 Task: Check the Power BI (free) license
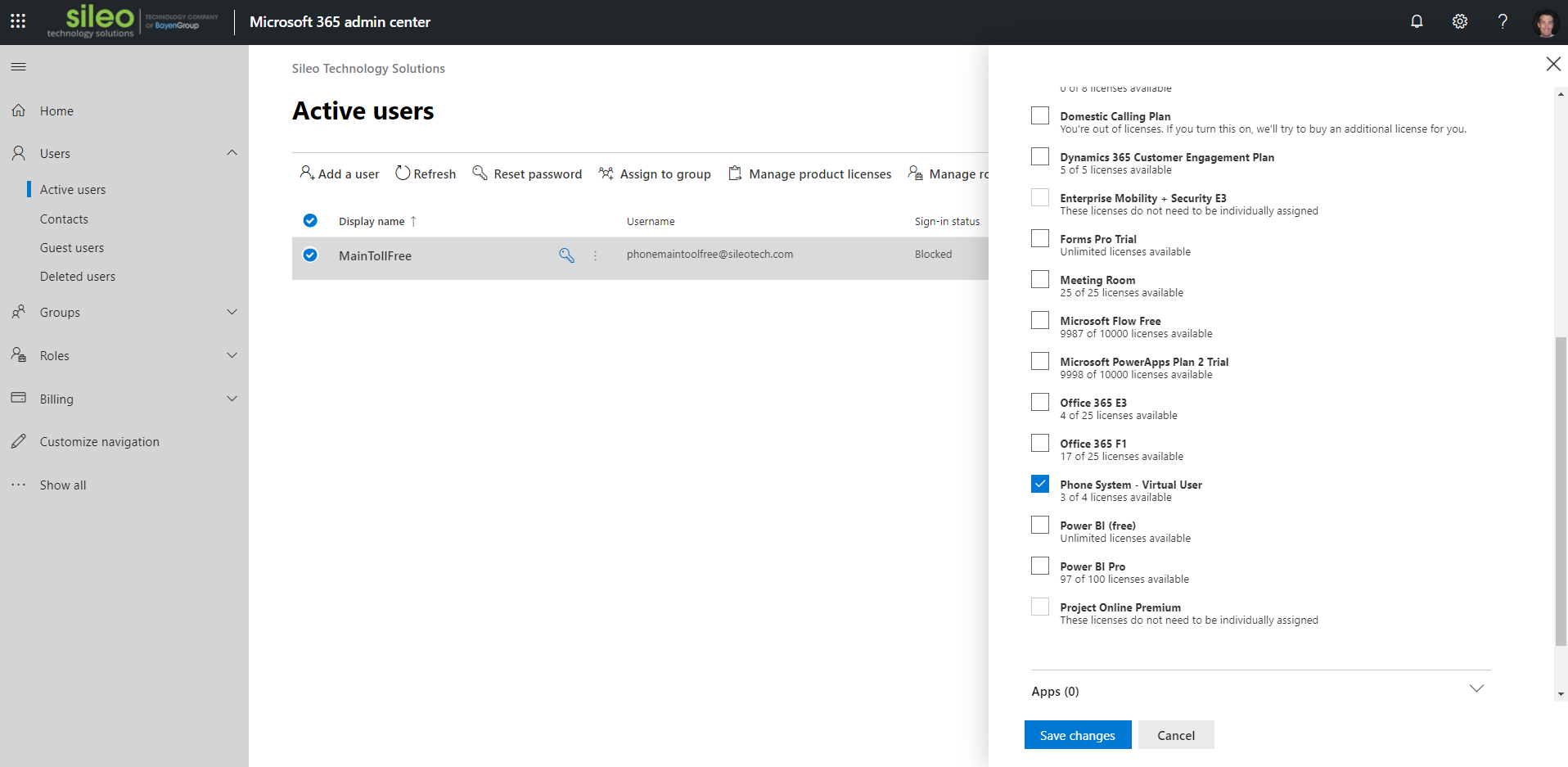pos(1039,525)
